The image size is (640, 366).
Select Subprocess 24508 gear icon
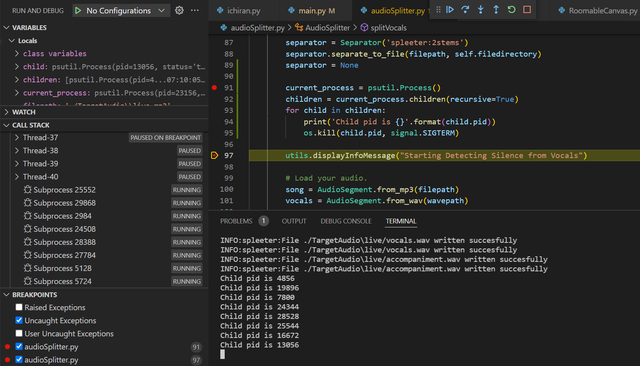27,228
